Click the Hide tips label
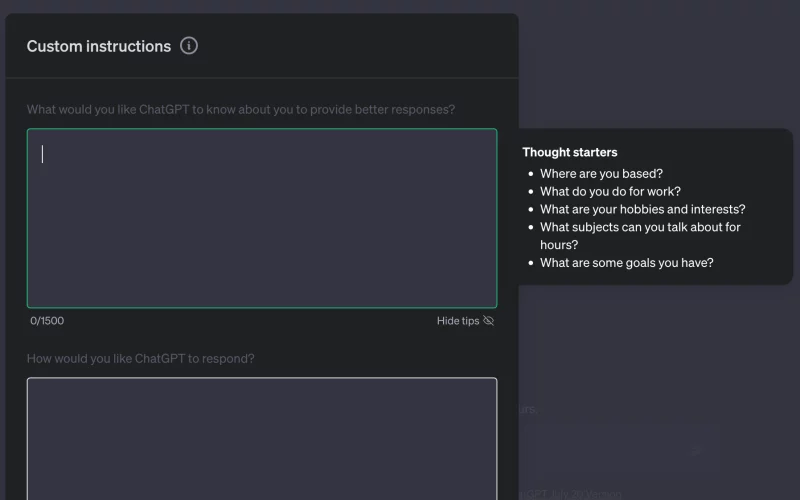The width and height of the screenshot is (800, 500). pos(458,321)
